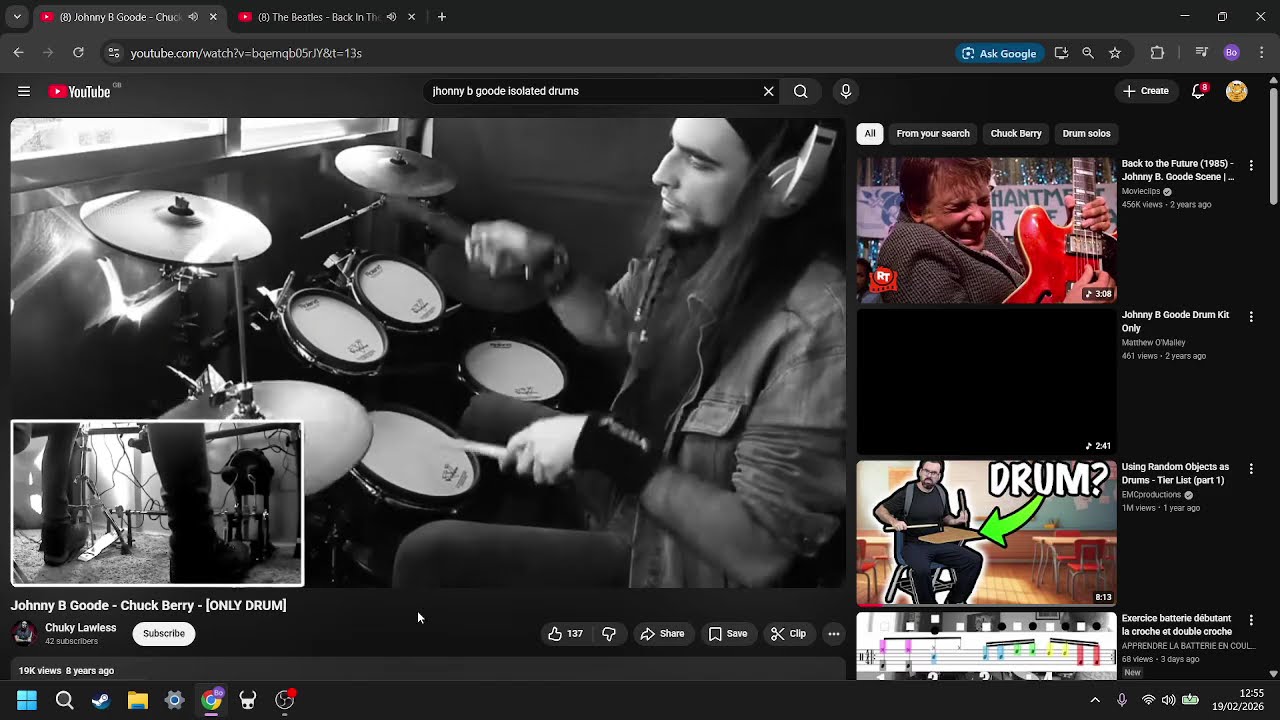Open the Matthew O'Malley channel name
1280x720 pixels.
pyautogui.click(x=1154, y=343)
